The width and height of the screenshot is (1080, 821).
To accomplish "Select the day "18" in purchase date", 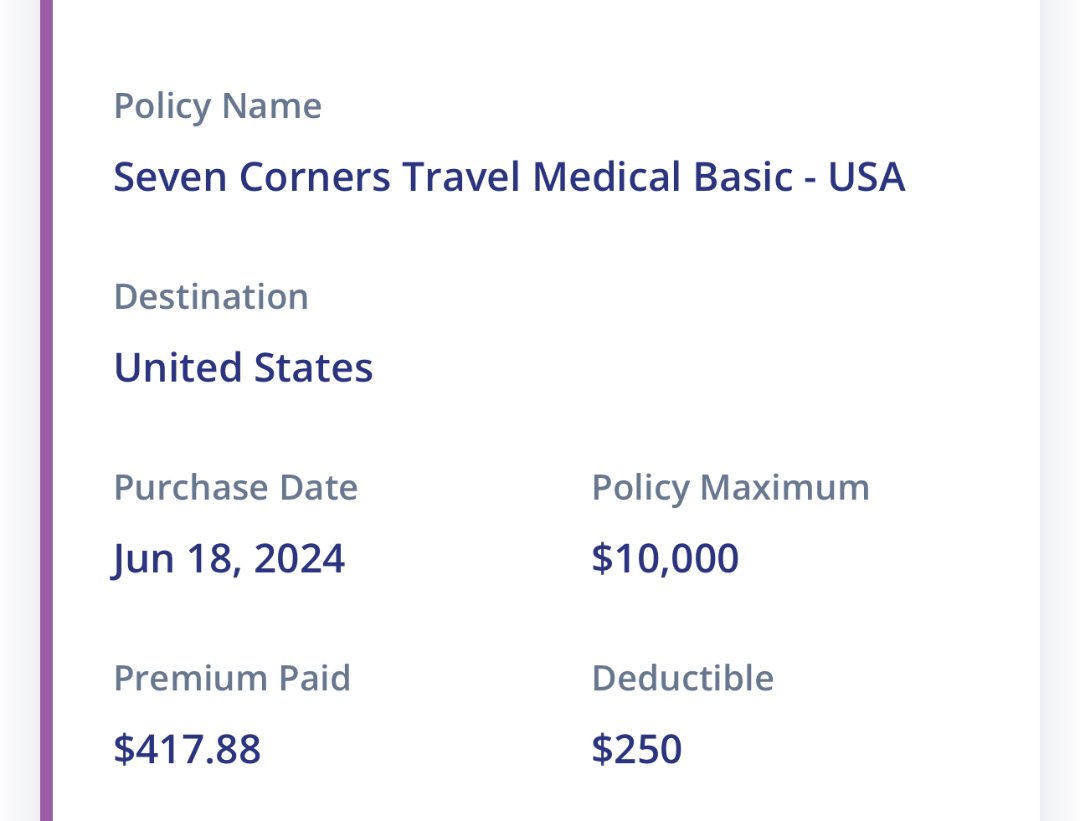I will click(x=206, y=558).
